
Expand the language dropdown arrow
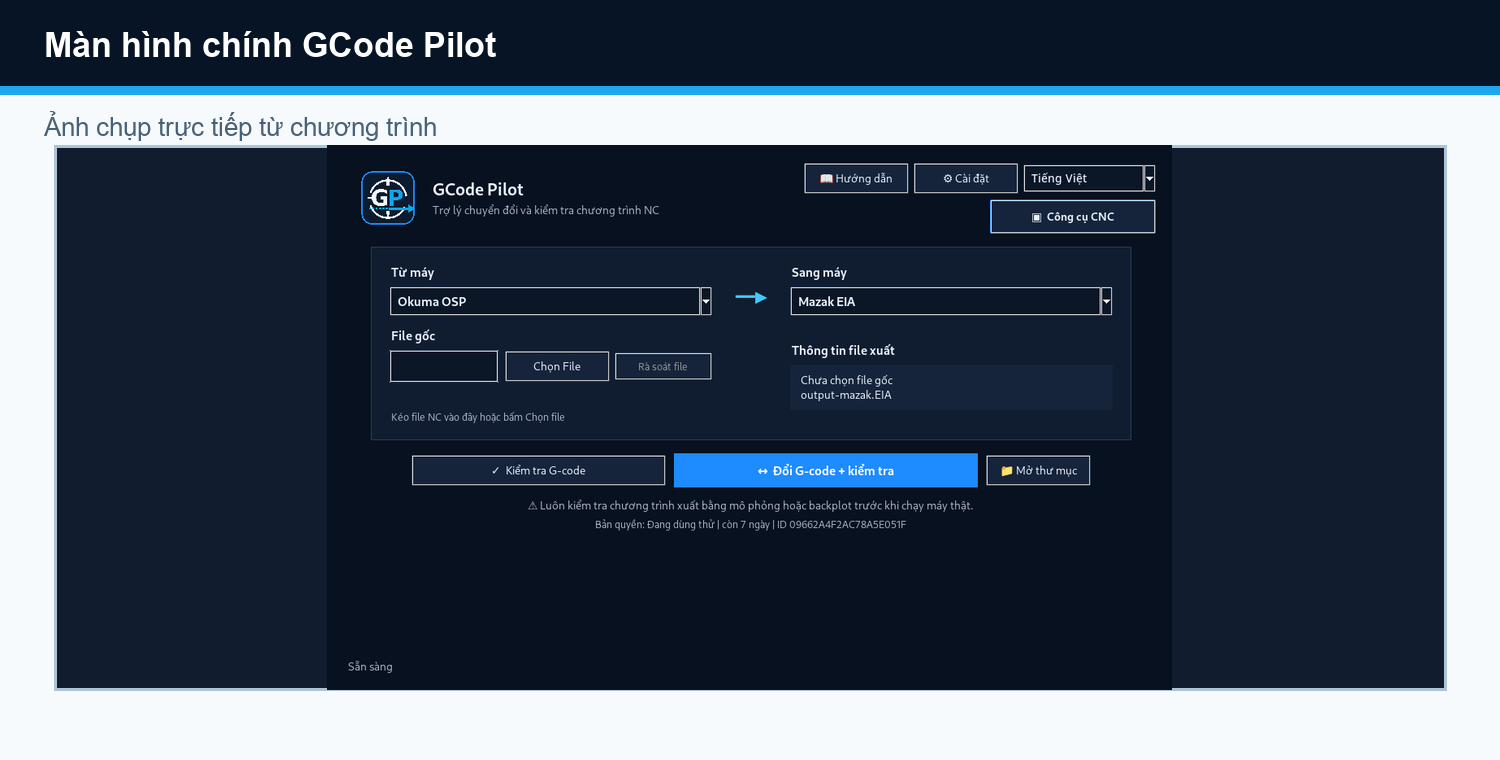tap(1149, 178)
